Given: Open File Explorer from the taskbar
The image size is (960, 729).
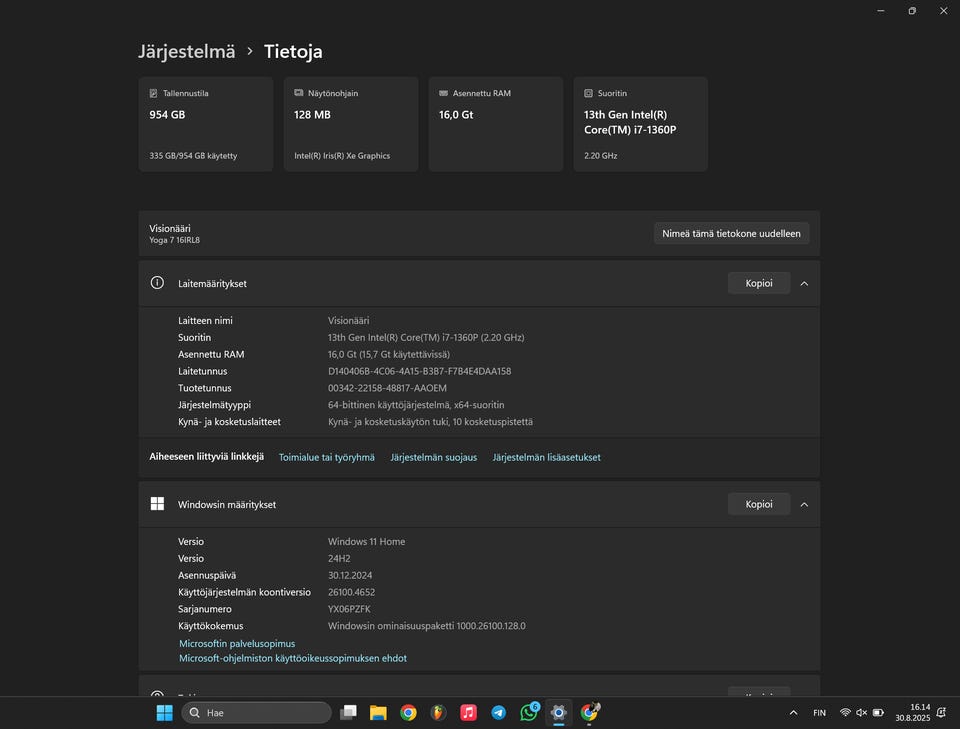Looking at the screenshot, I should (378, 712).
